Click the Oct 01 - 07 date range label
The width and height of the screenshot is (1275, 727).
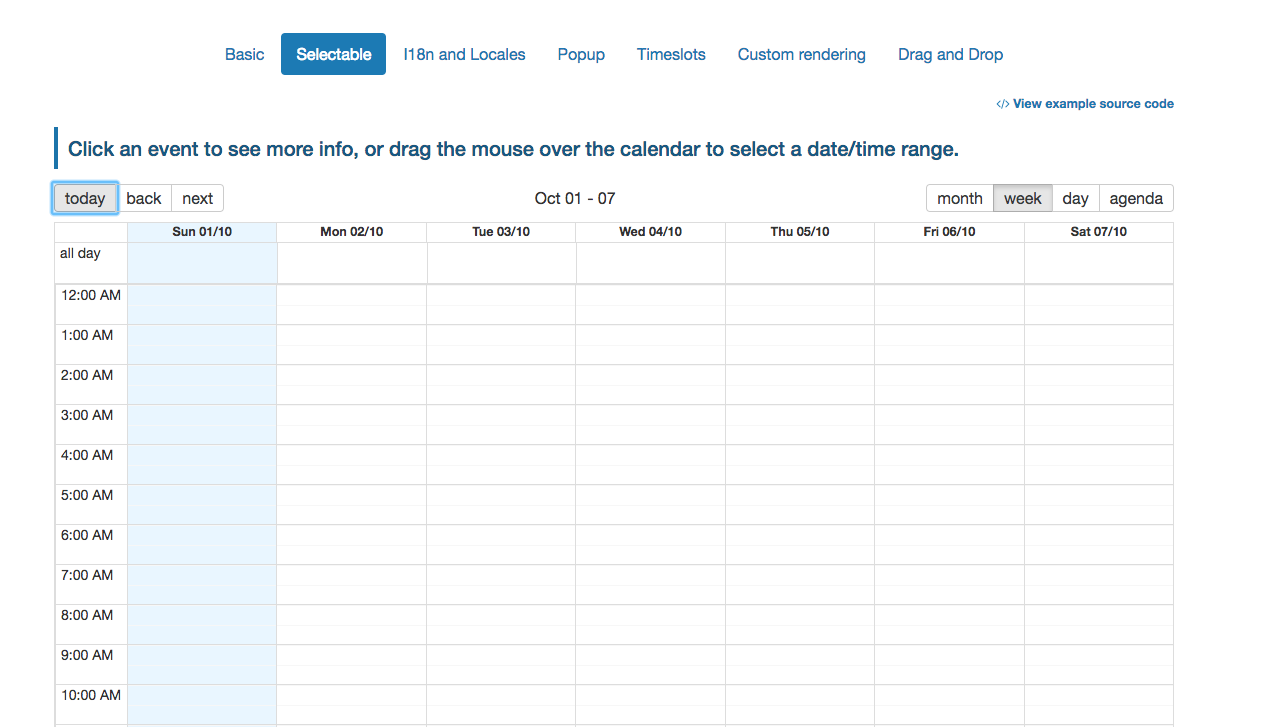point(575,198)
